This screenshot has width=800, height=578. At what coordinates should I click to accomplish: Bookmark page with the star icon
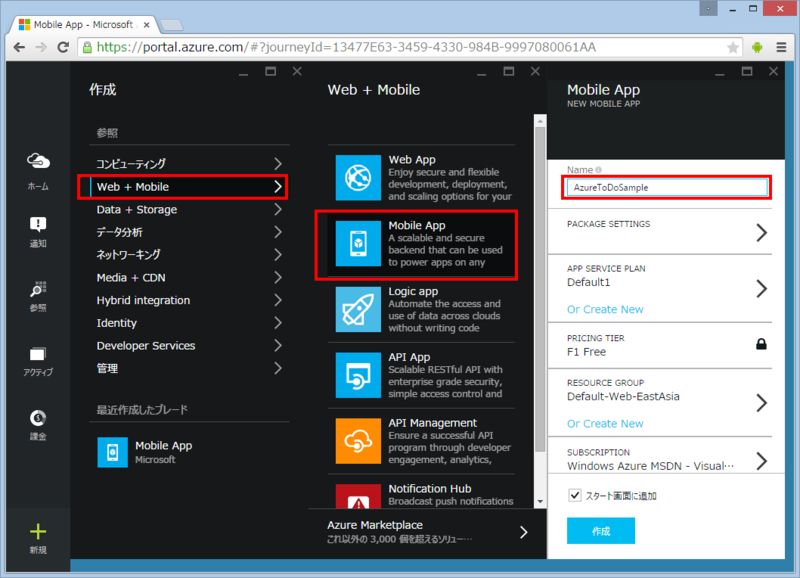pyautogui.click(x=733, y=47)
